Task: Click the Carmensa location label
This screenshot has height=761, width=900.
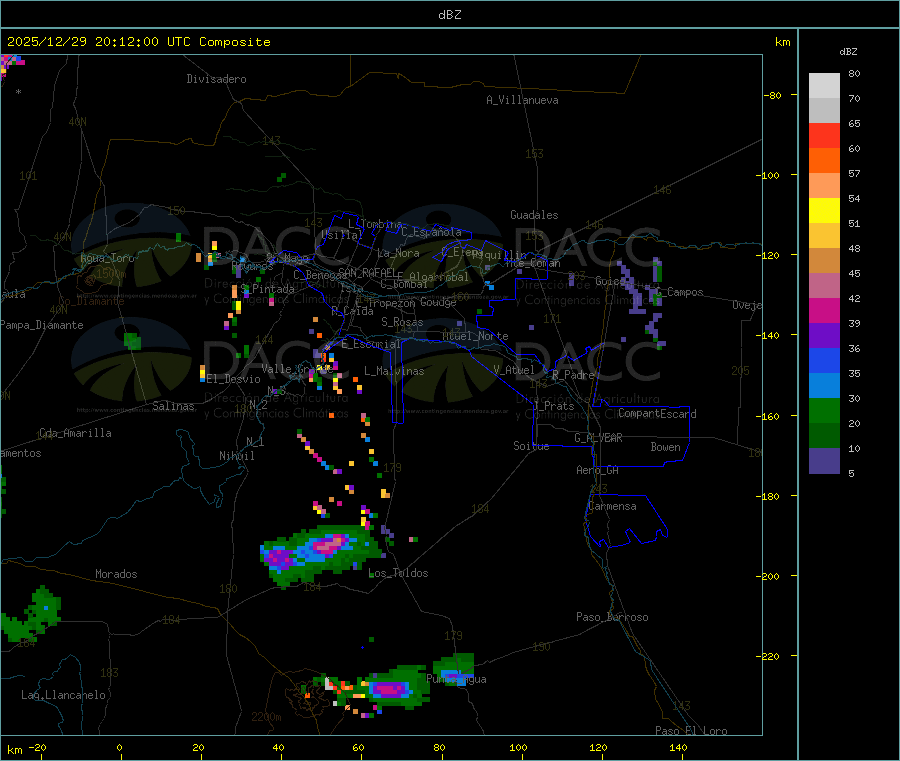Action: 612,506
